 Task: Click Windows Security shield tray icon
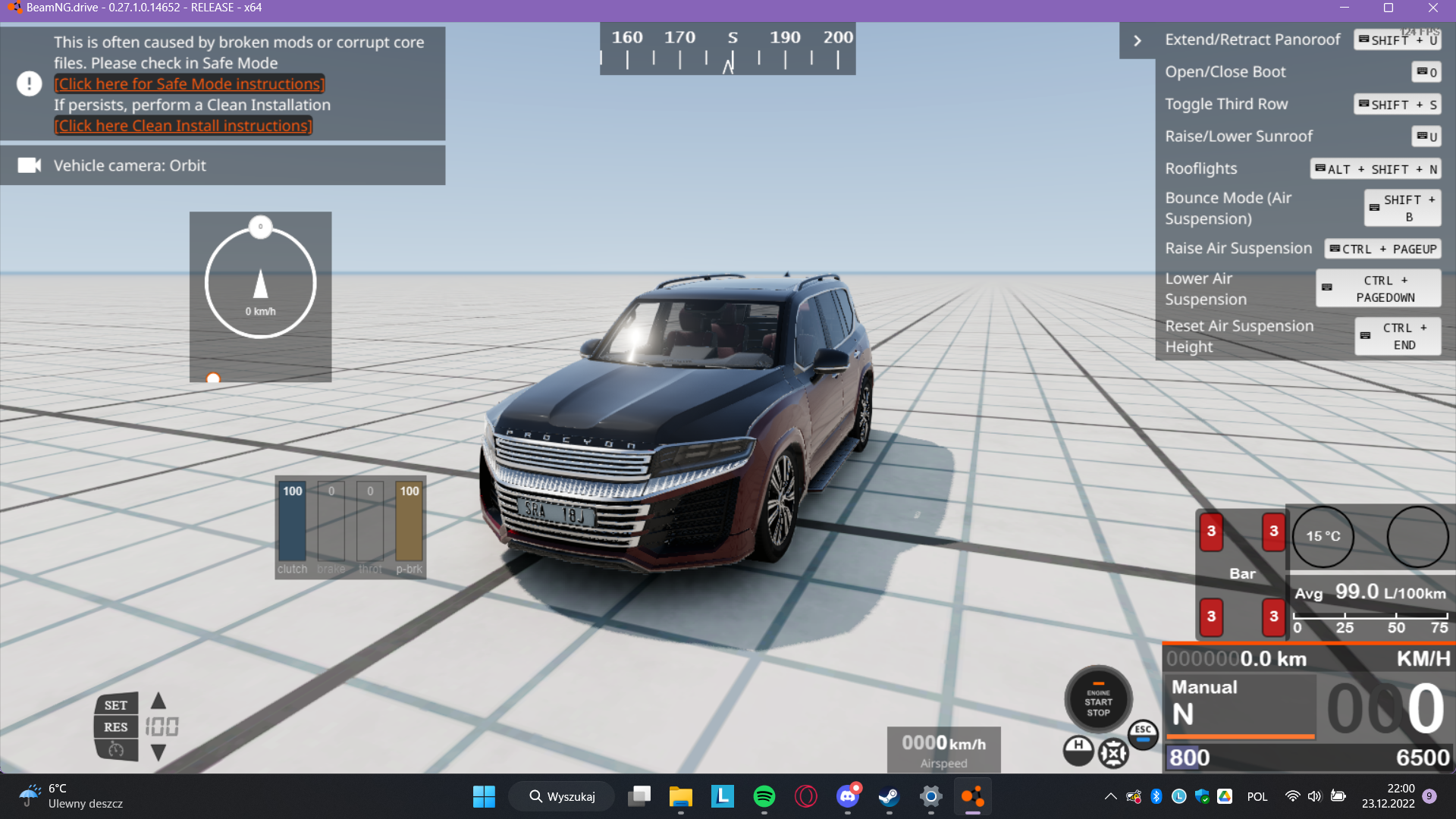(1202, 796)
